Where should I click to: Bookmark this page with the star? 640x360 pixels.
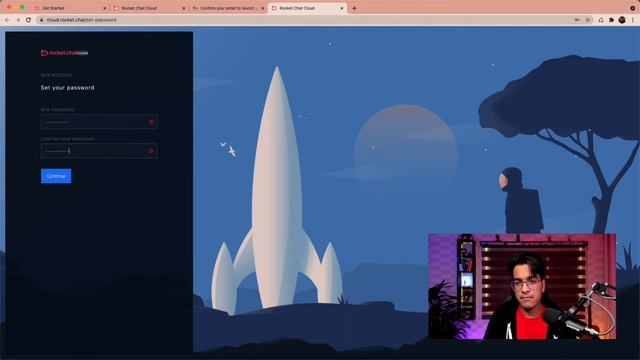point(588,20)
